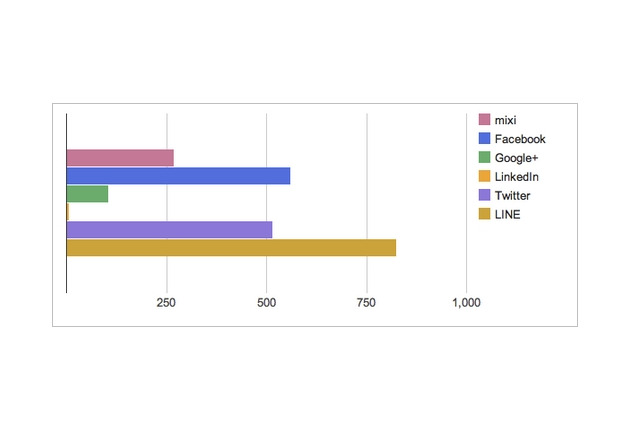Select the Google+ legend color swatch
Screen dimensions: 640x426
point(484,158)
